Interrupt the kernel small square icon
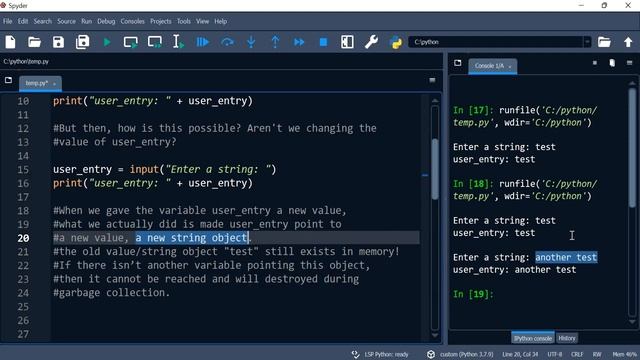 click(x=595, y=63)
